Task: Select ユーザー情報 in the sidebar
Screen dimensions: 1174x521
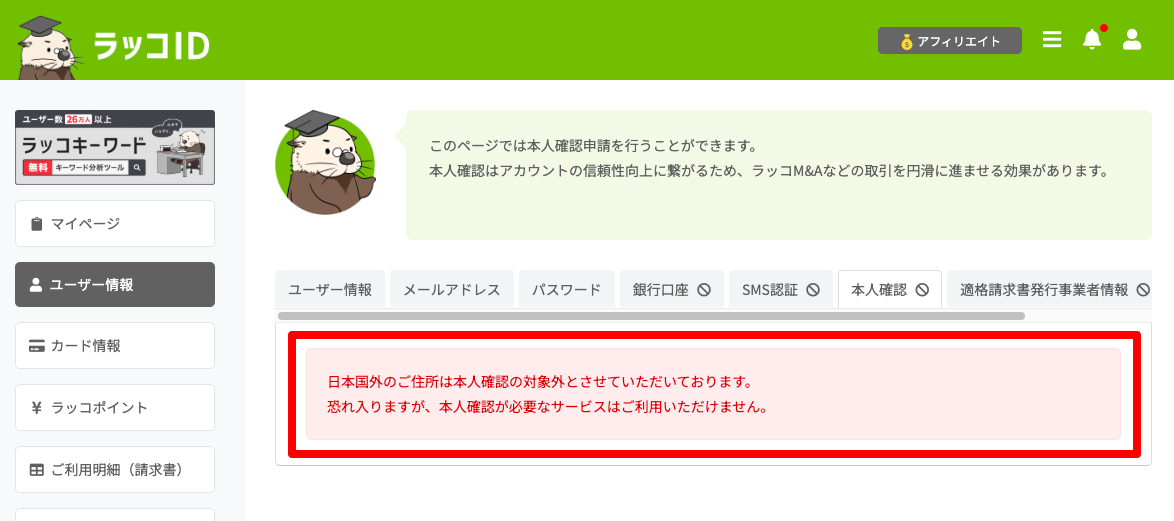Action: [x=115, y=284]
